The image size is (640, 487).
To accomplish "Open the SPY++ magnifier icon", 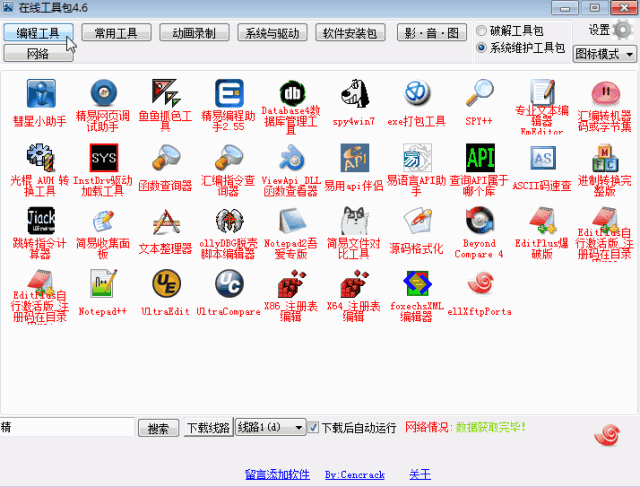I will 480,93.
